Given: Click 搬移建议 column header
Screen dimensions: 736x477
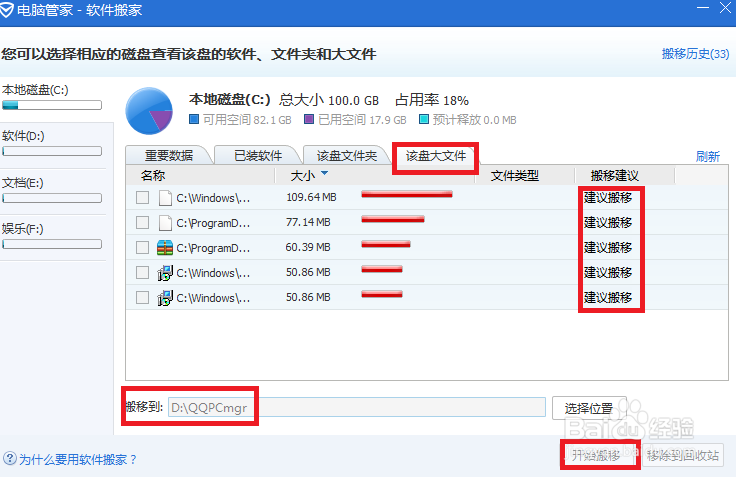Looking at the screenshot, I should 615,176.
